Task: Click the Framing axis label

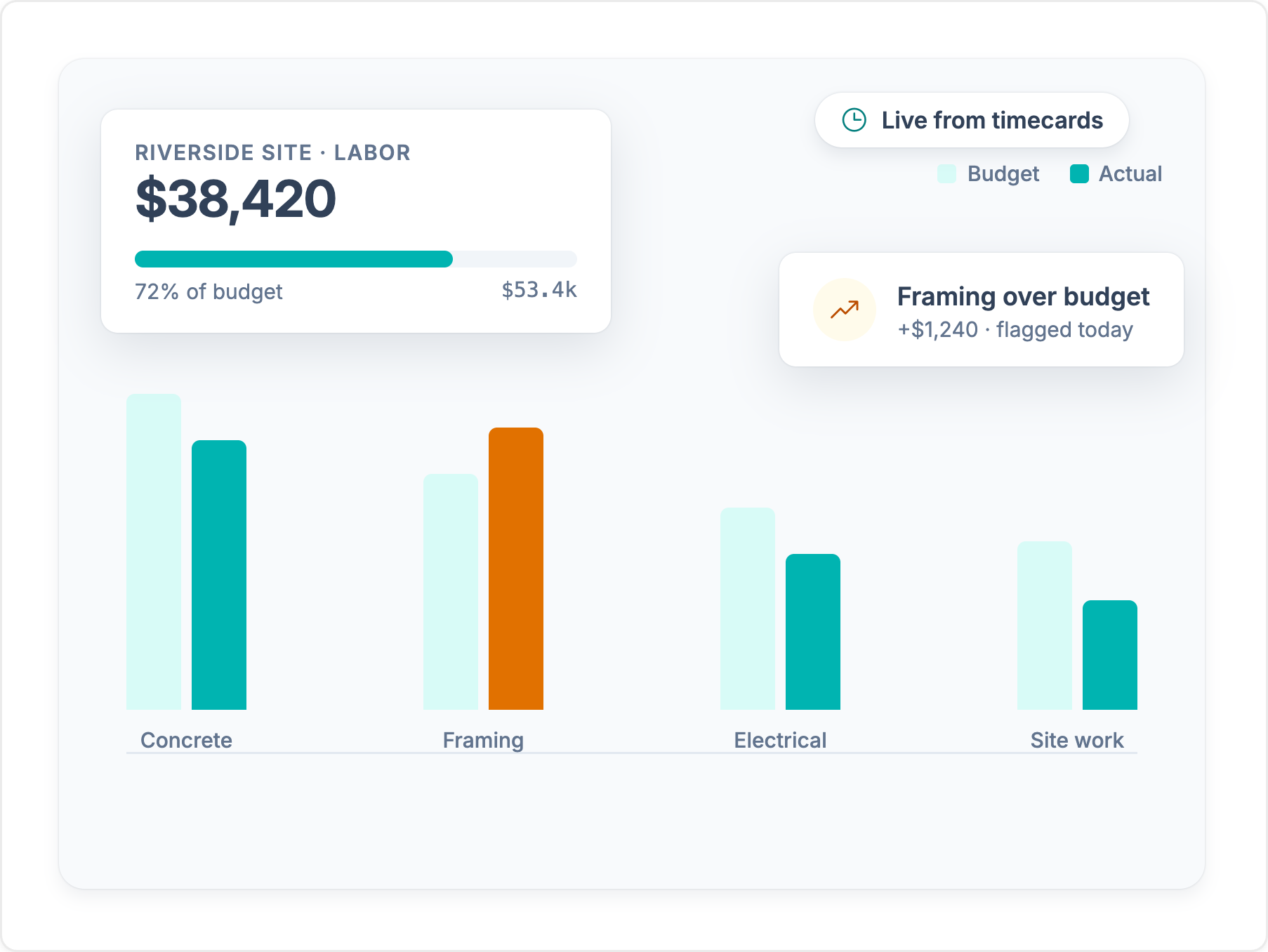Action: (483, 741)
